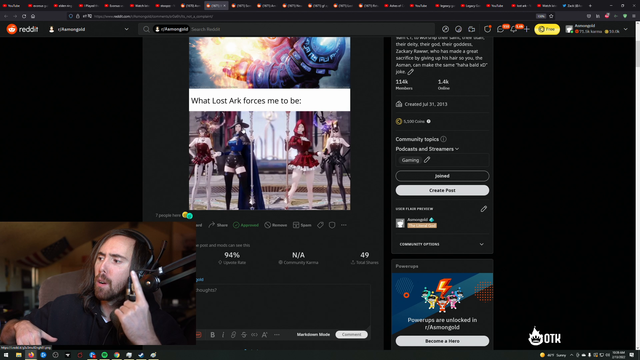The image size is (640, 360).
Task: Switch to the Twitter tab at far right
Action: [x=572, y=6]
